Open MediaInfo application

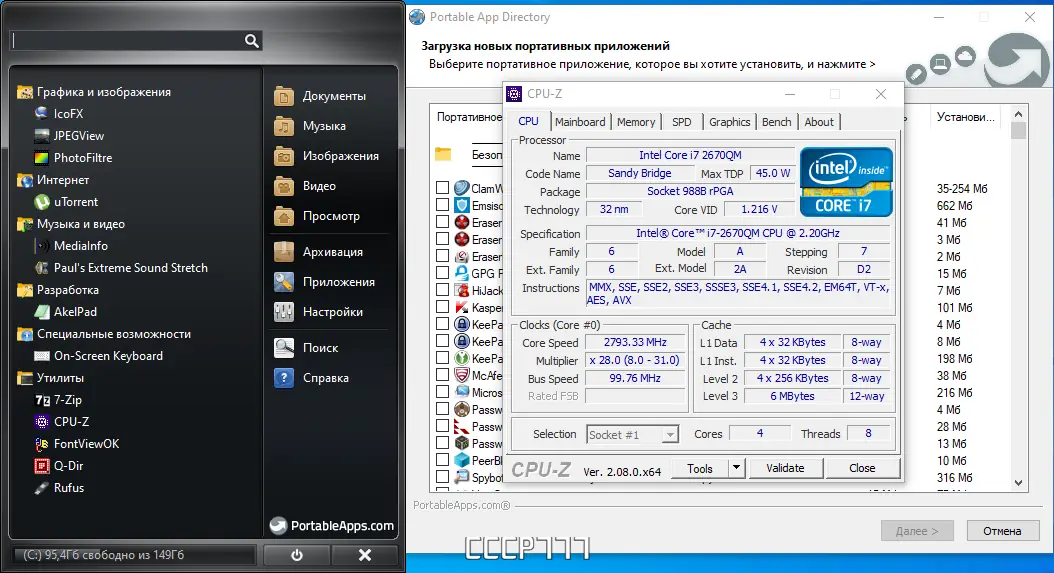(80, 246)
